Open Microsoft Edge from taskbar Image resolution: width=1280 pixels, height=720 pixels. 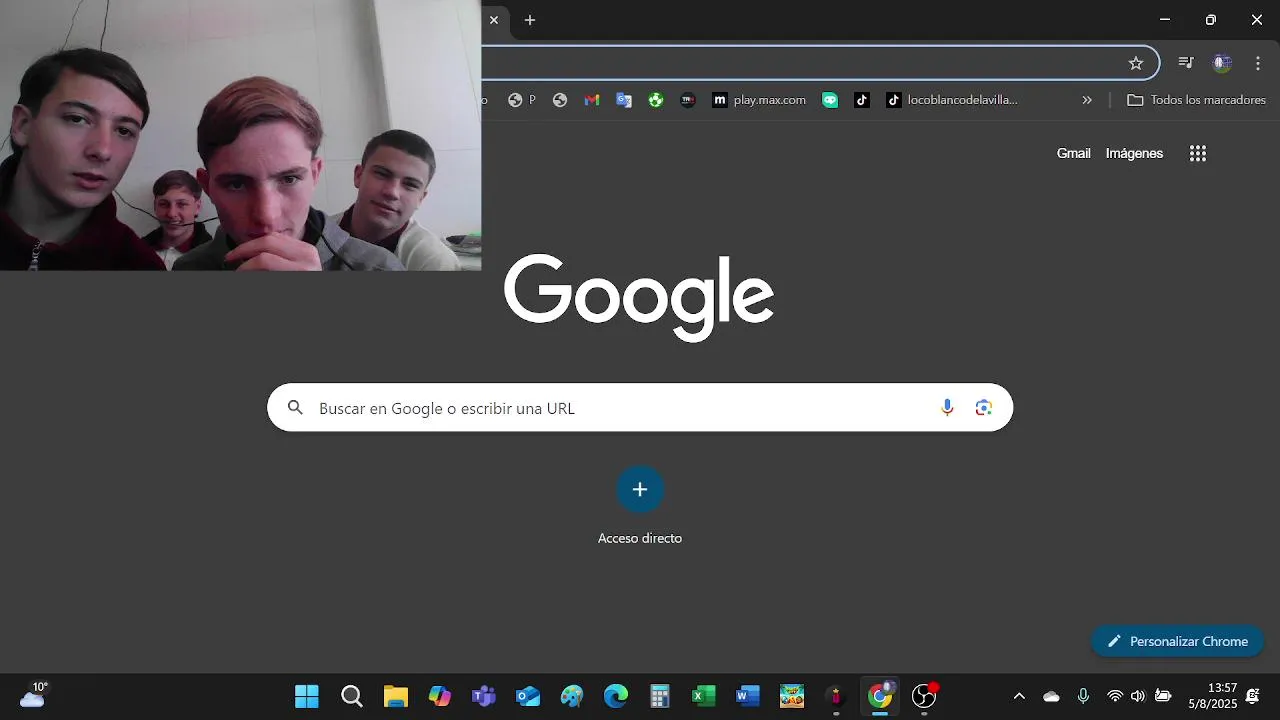(616, 696)
